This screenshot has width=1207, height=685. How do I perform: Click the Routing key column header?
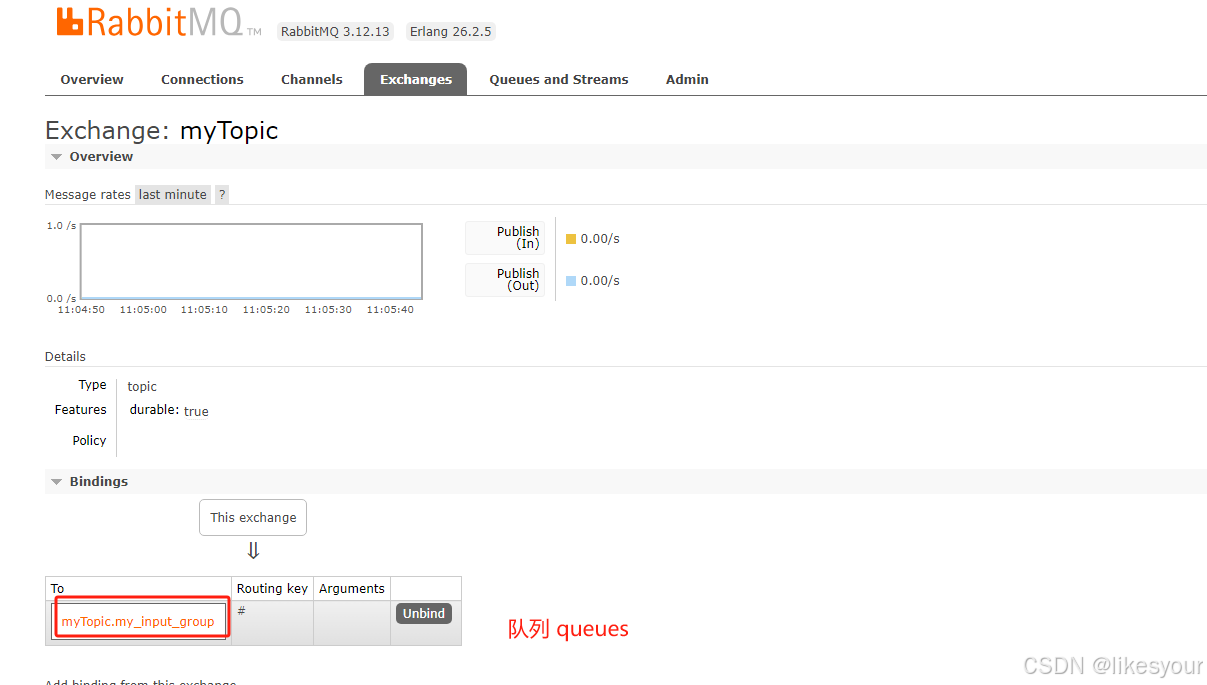click(x=272, y=588)
